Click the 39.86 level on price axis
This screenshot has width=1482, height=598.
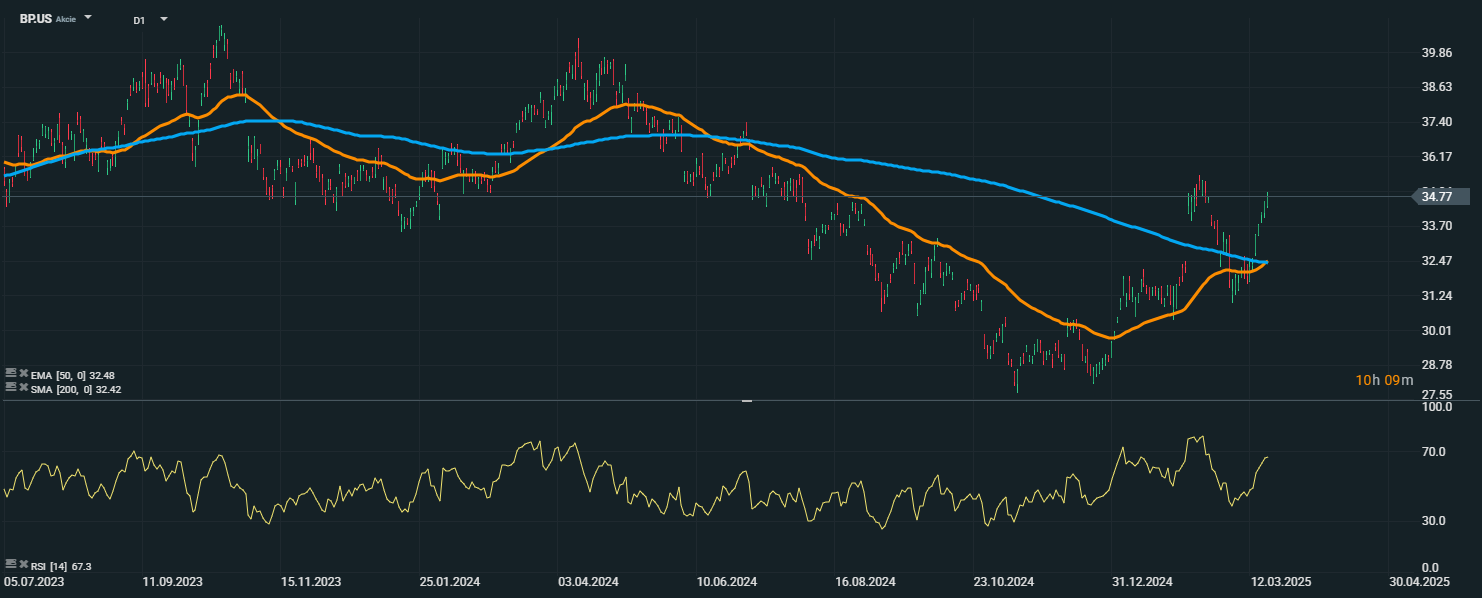coord(1436,53)
